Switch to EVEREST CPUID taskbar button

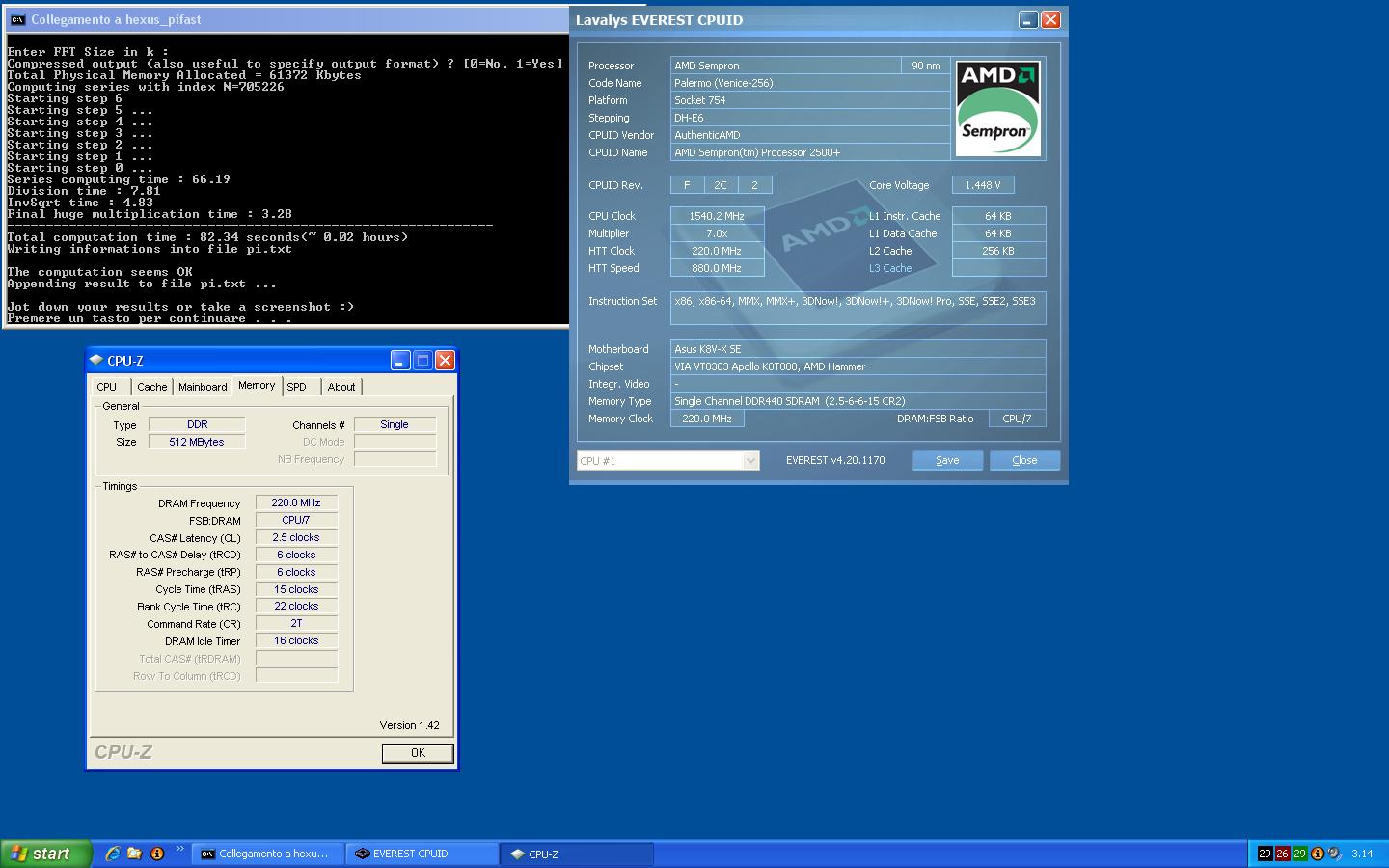[422, 854]
